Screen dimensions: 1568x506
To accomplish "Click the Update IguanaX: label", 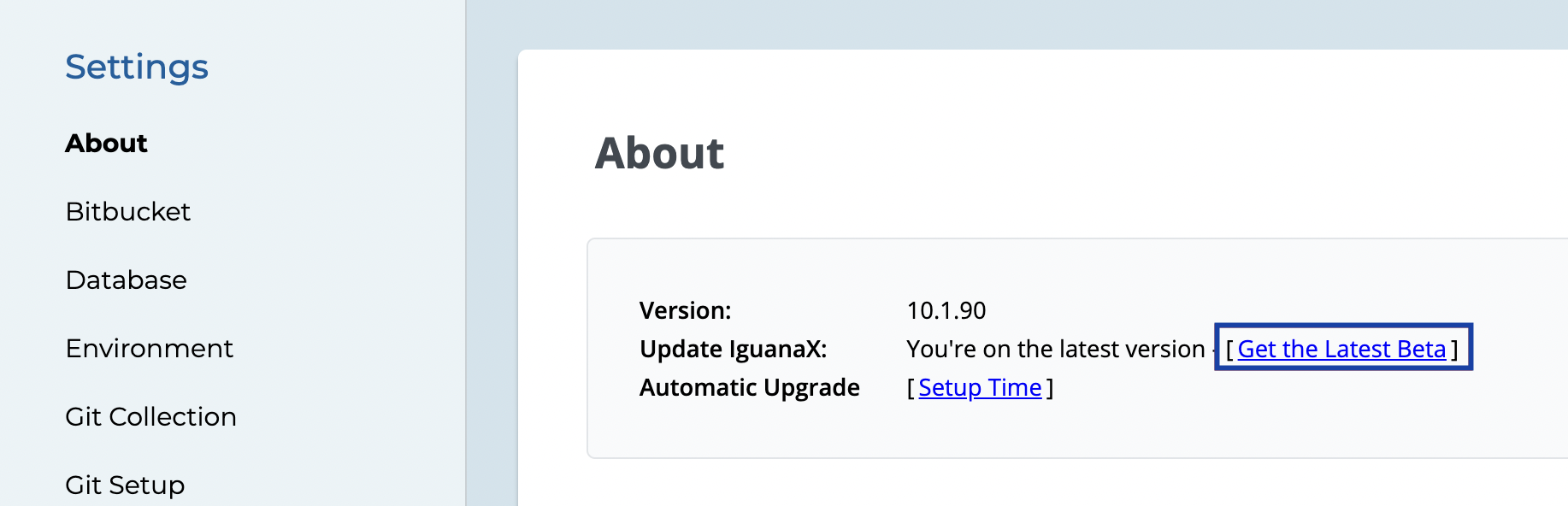I will pyautogui.click(x=733, y=349).
